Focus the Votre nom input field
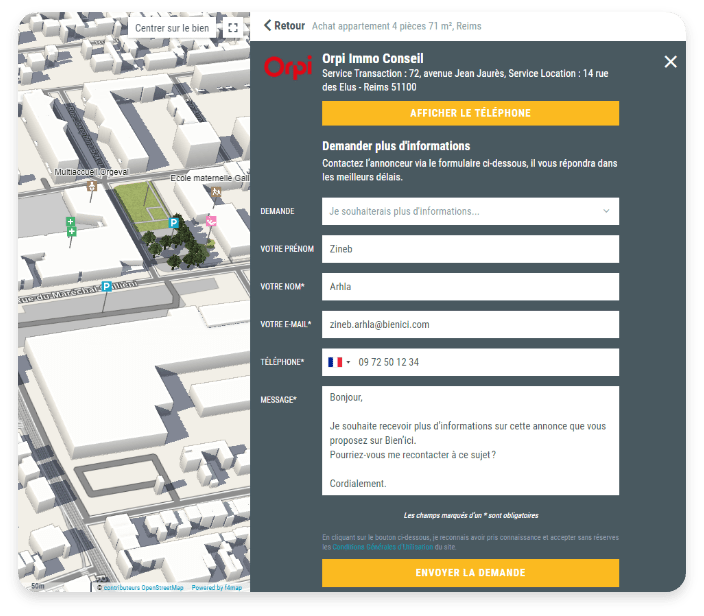This screenshot has width=704, height=616. click(x=470, y=287)
